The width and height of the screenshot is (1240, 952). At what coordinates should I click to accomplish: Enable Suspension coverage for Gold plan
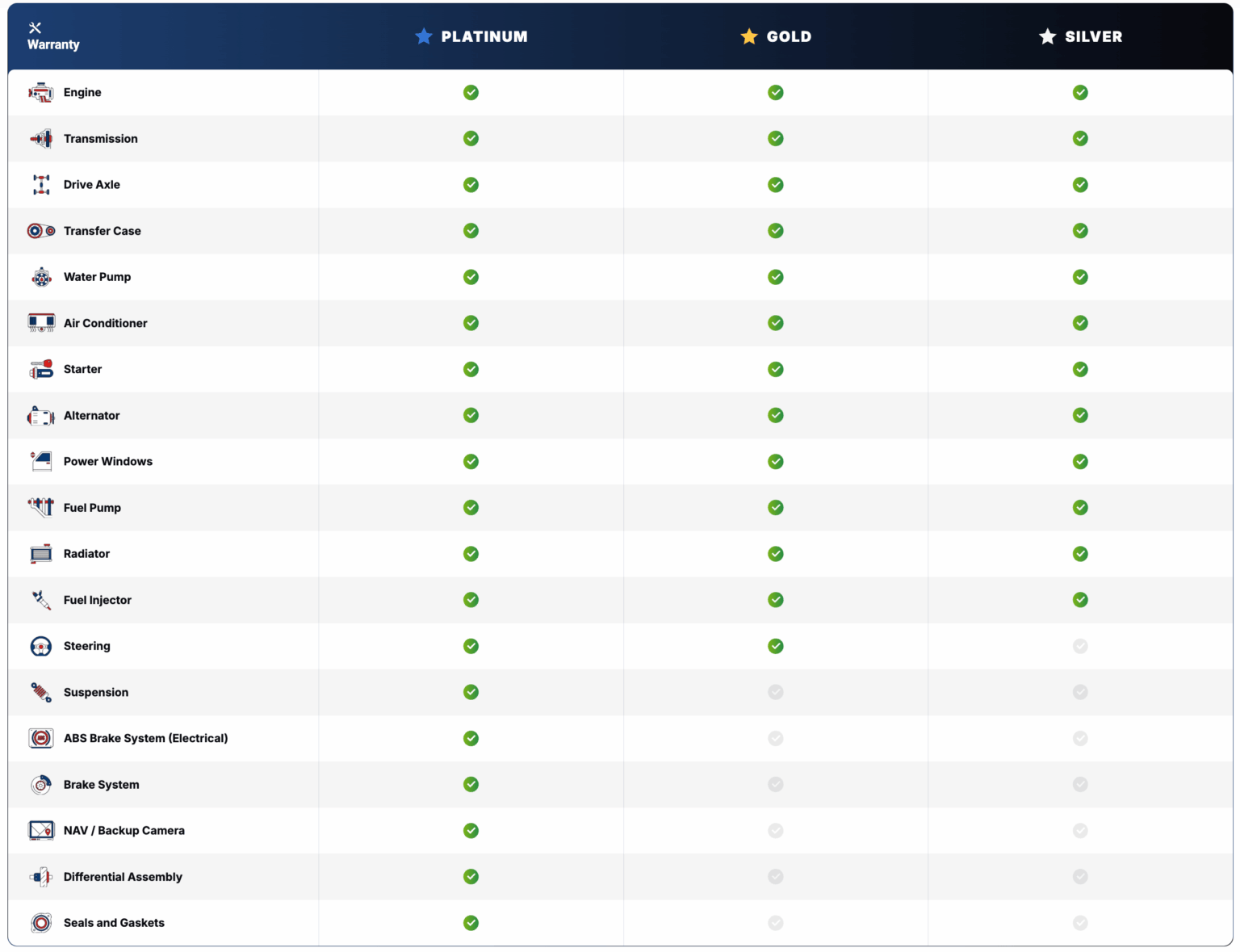click(775, 692)
